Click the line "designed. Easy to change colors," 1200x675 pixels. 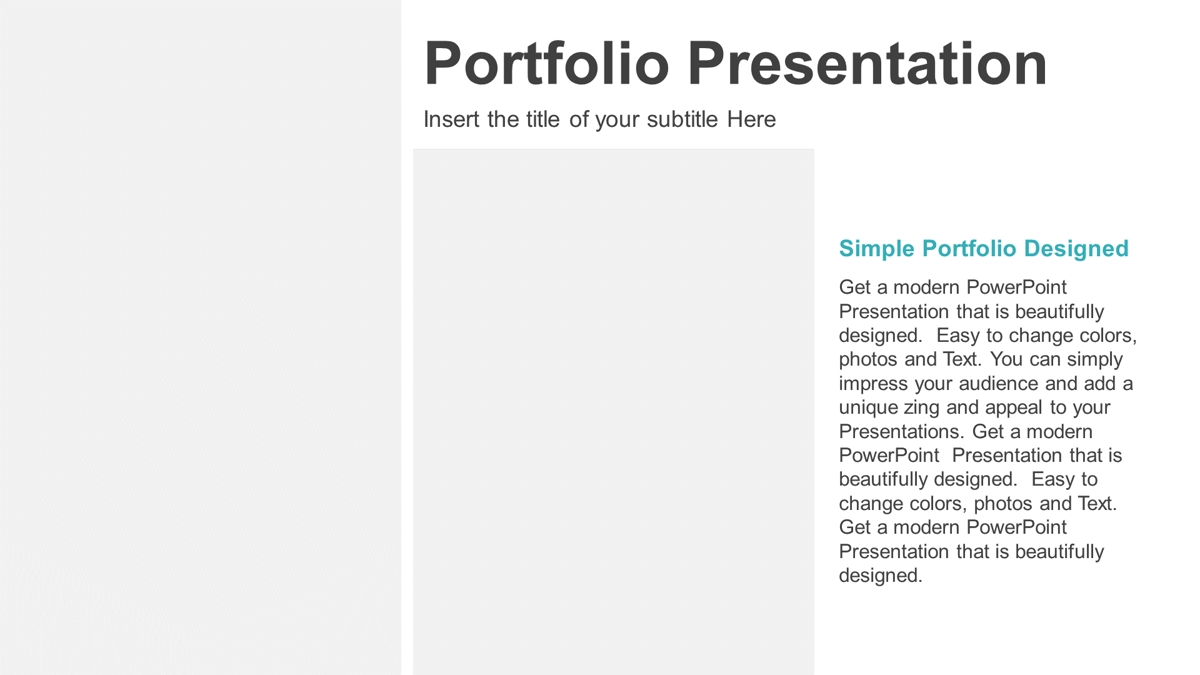[988, 335]
